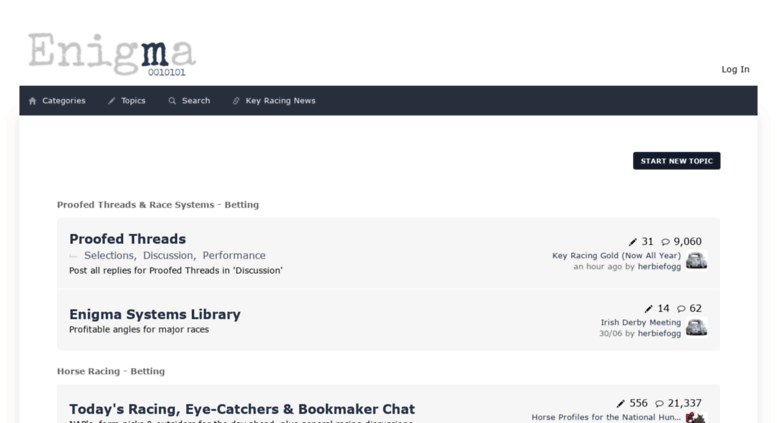Click the 'an hour ago' timestamp
Screen dimensions: 777x423
tap(598, 266)
